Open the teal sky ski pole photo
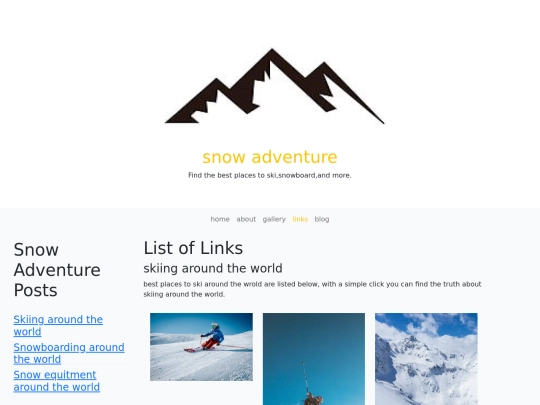 314,359
